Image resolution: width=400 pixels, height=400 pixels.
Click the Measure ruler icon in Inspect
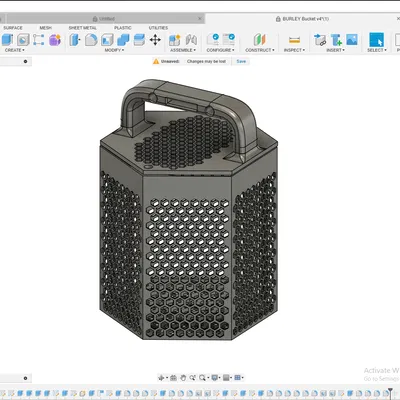294,40
